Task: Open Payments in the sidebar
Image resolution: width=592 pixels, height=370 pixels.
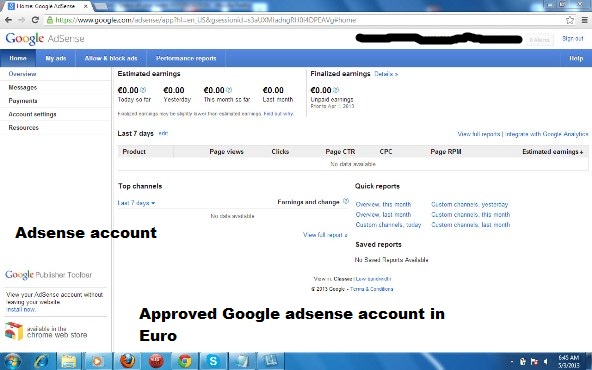Action: [x=23, y=101]
